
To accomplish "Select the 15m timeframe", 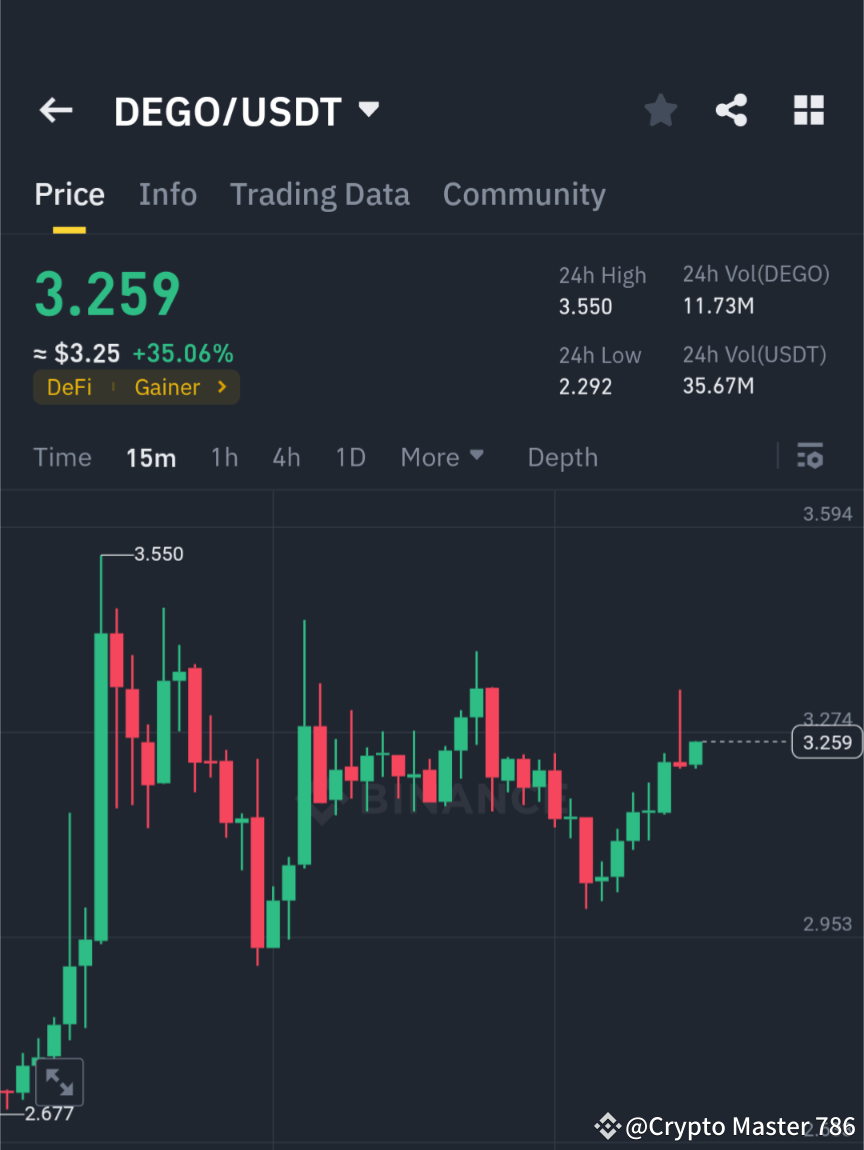I will point(151,457).
